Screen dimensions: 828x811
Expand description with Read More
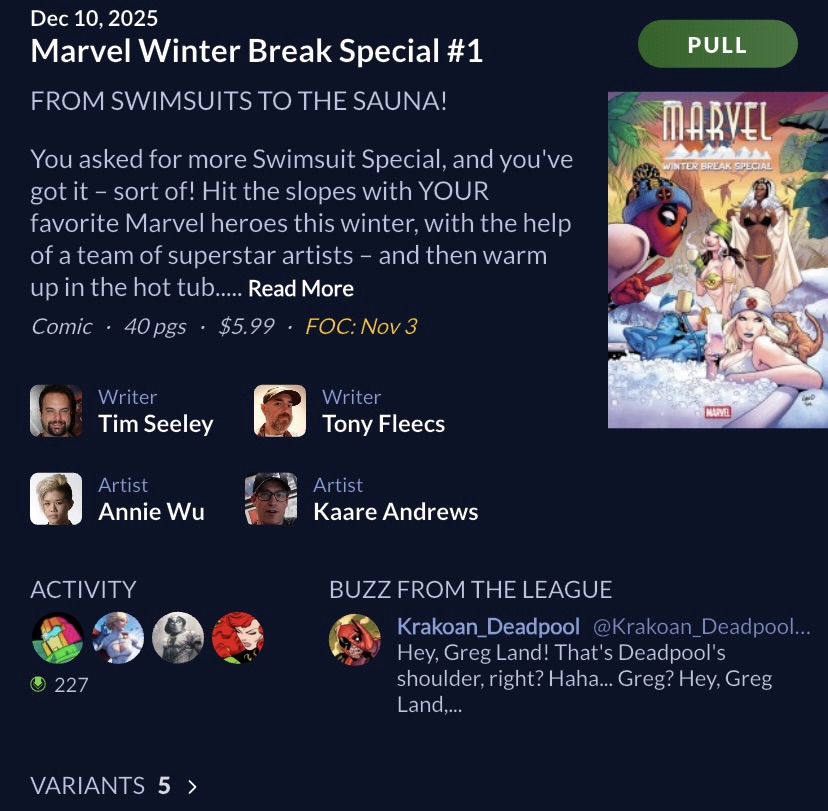pyautogui.click(x=301, y=288)
